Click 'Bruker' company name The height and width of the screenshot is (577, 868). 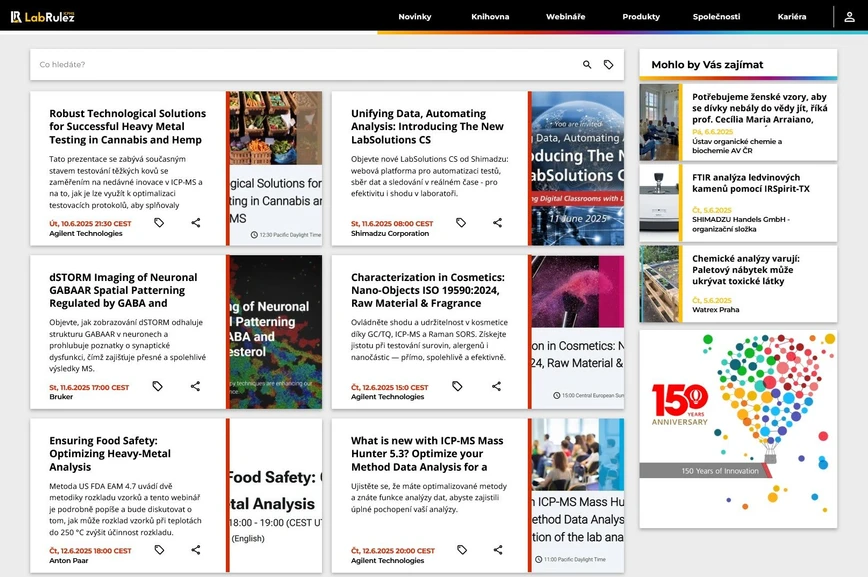click(61, 397)
